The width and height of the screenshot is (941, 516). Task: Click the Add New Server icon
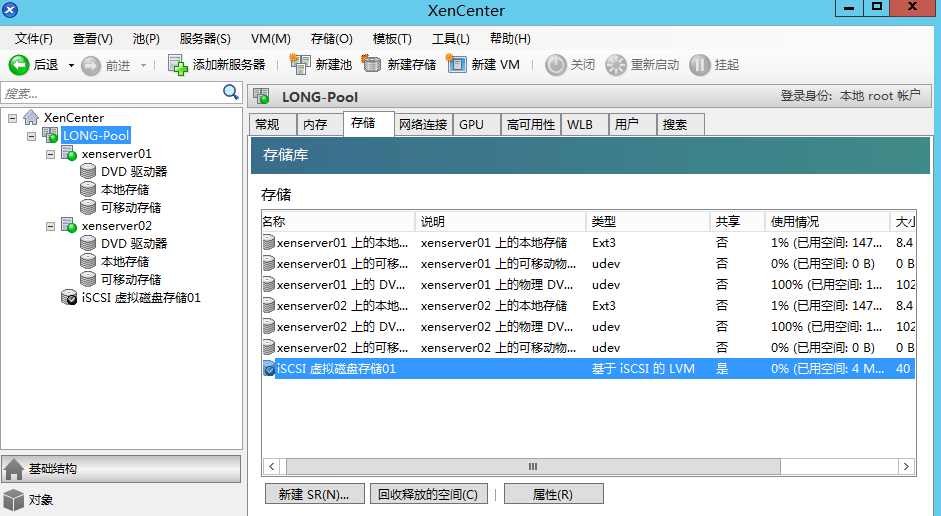178,65
